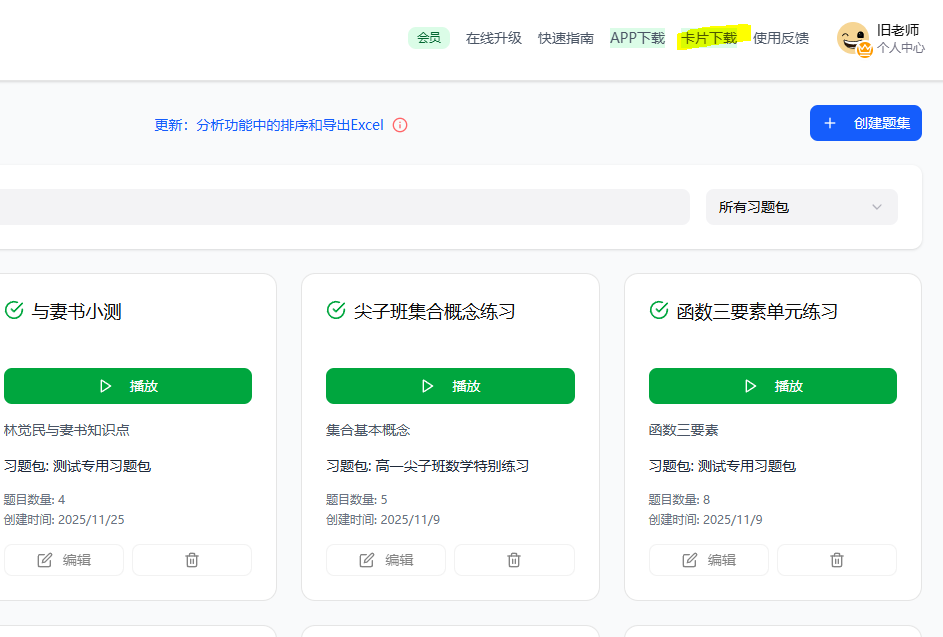Open 快速指南 in top navigation
Viewport: 943px width, 637px height.
pos(565,38)
